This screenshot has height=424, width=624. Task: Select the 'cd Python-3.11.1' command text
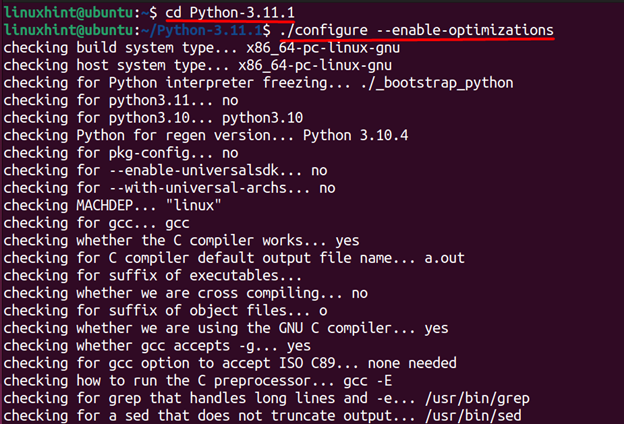tap(230, 13)
